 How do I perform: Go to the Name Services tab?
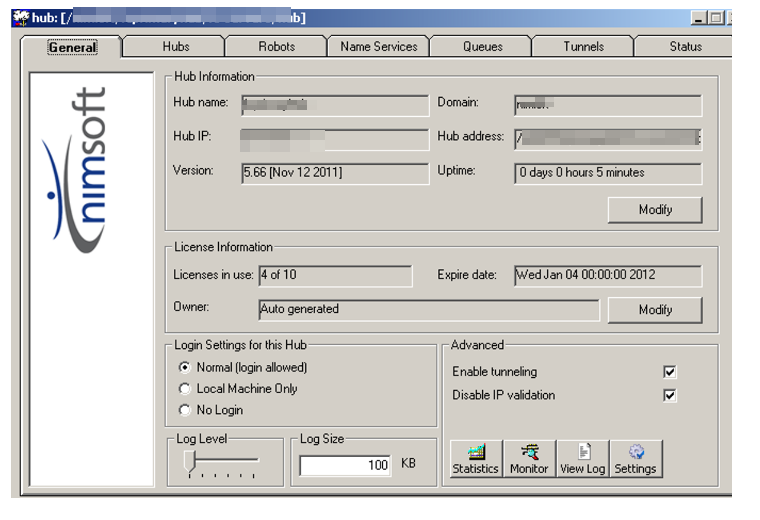[x=378, y=47]
